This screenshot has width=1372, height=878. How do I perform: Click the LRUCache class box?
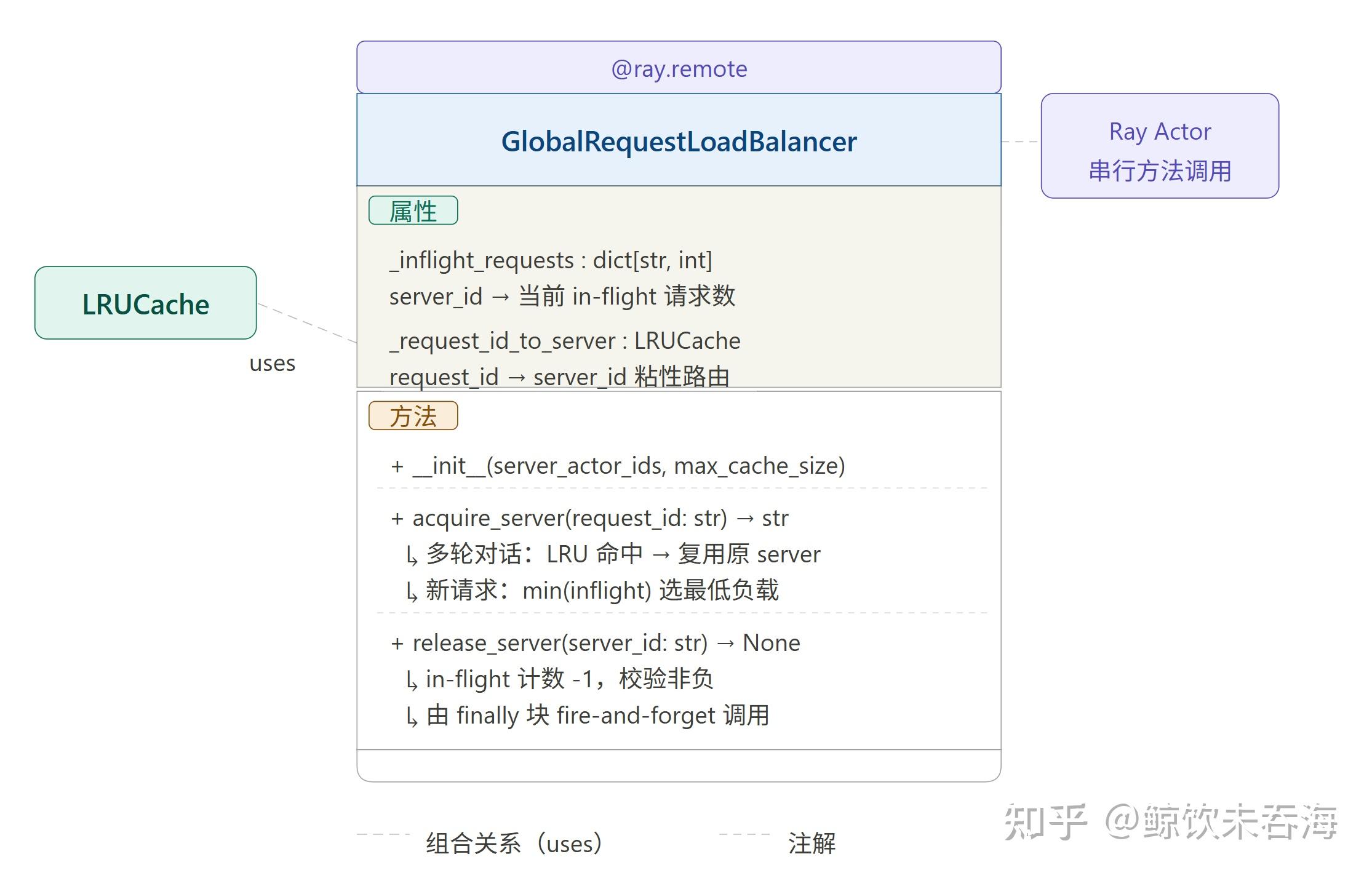coord(146,303)
